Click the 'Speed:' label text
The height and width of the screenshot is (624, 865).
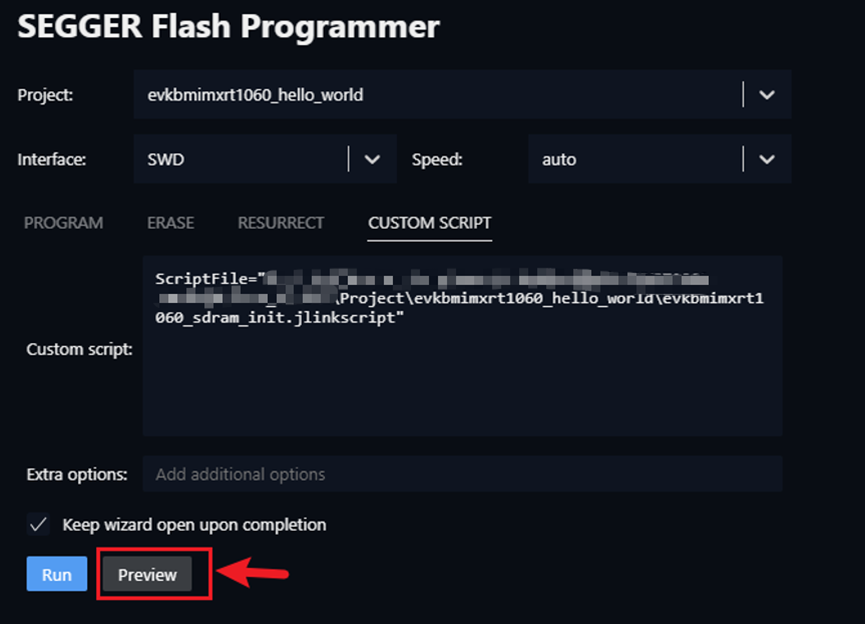[437, 159]
